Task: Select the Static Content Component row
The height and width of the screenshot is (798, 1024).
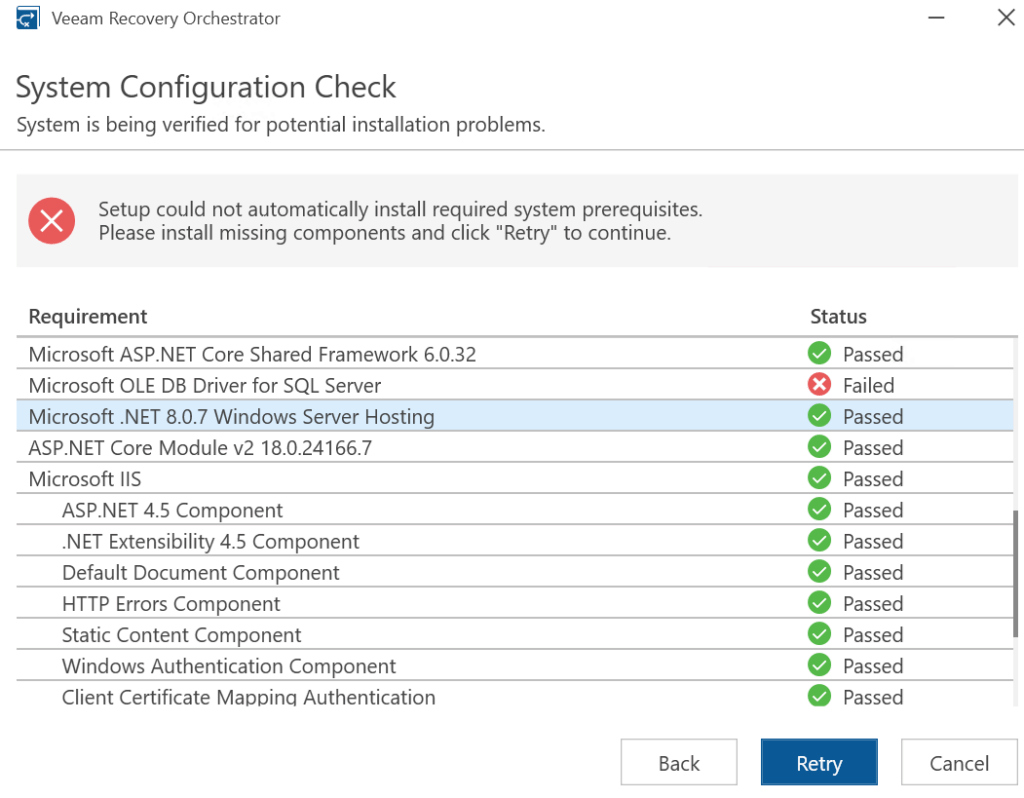Action: 515,634
